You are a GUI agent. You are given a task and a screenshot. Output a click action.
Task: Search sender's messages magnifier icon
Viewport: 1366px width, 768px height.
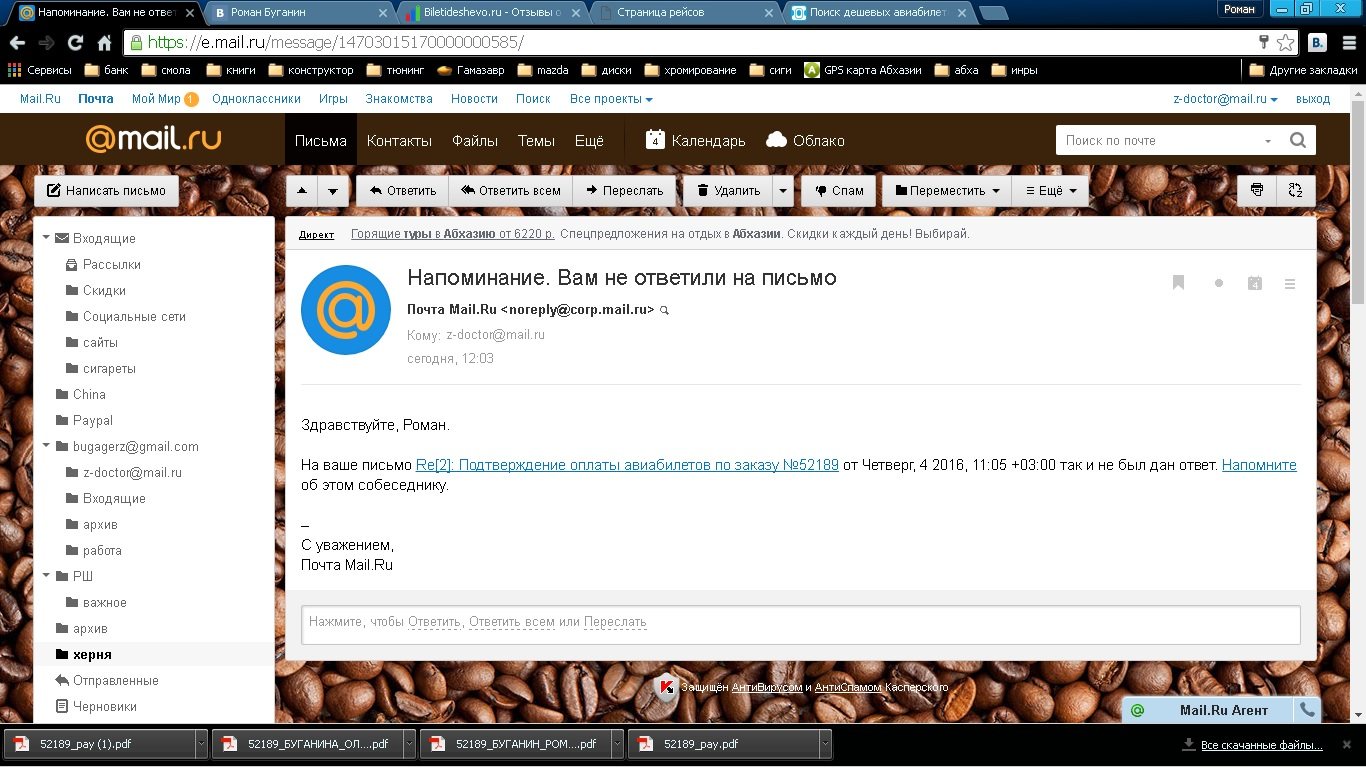click(665, 311)
